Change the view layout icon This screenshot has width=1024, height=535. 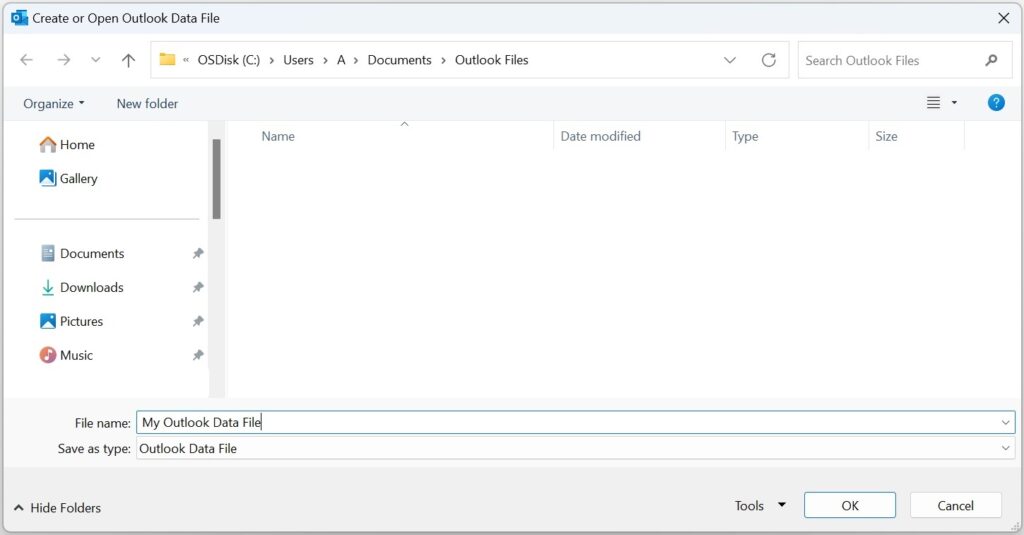click(x=933, y=103)
